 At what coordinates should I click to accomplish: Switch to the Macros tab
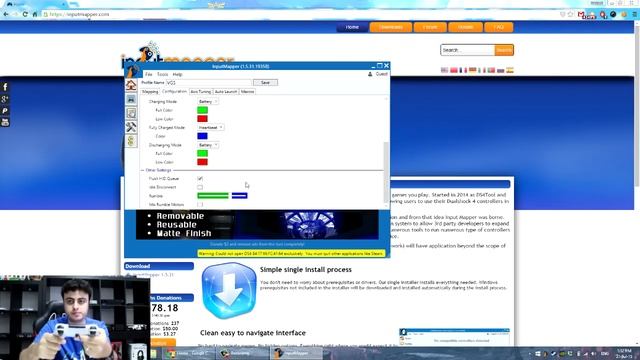(x=247, y=92)
